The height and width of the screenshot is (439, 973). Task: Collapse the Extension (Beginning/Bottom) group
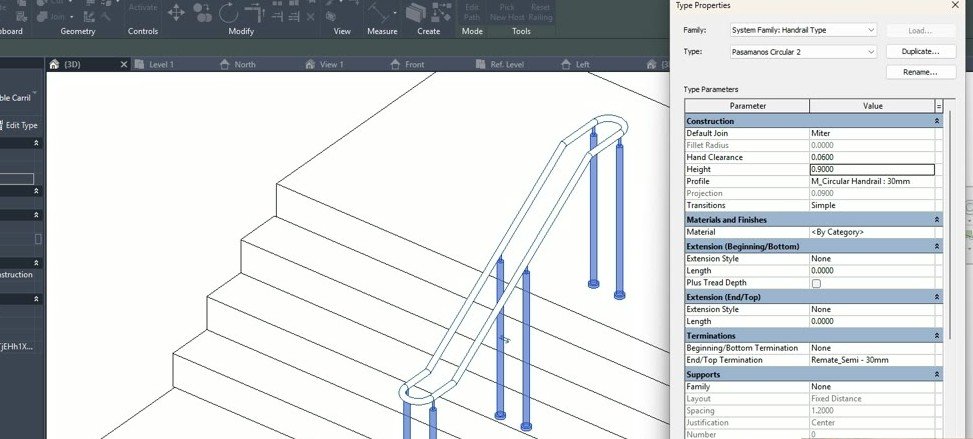[937, 247]
